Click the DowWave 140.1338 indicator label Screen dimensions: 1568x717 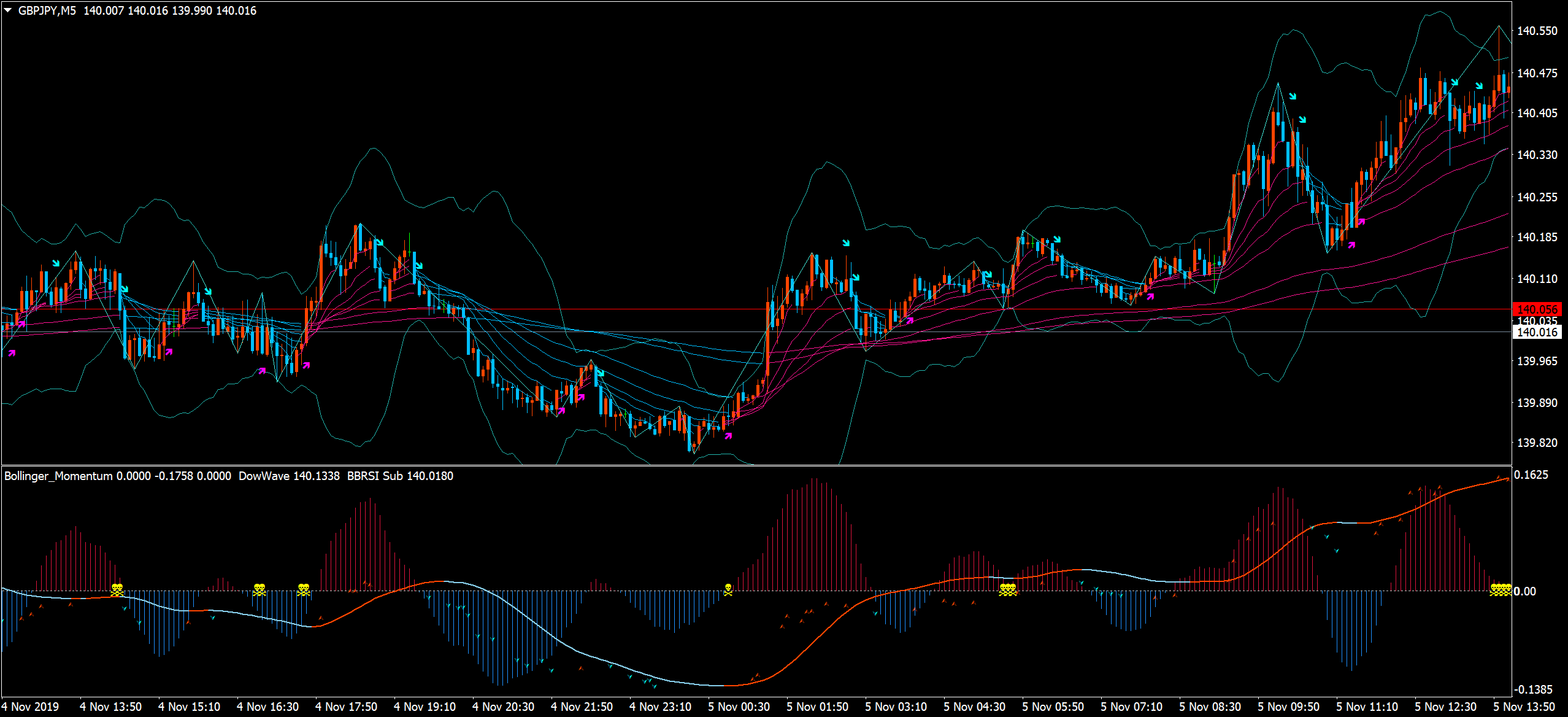[x=288, y=476]
